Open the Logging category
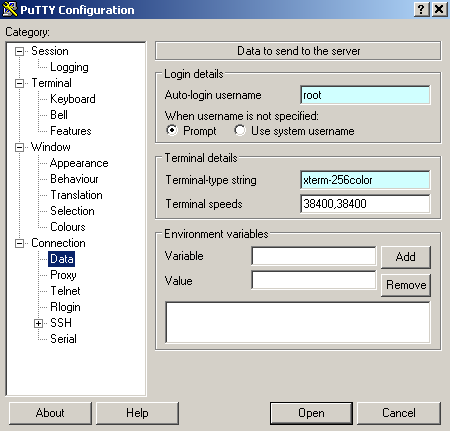Image resolution: width=450 pixels, height=431 pixels. (69, 67)
